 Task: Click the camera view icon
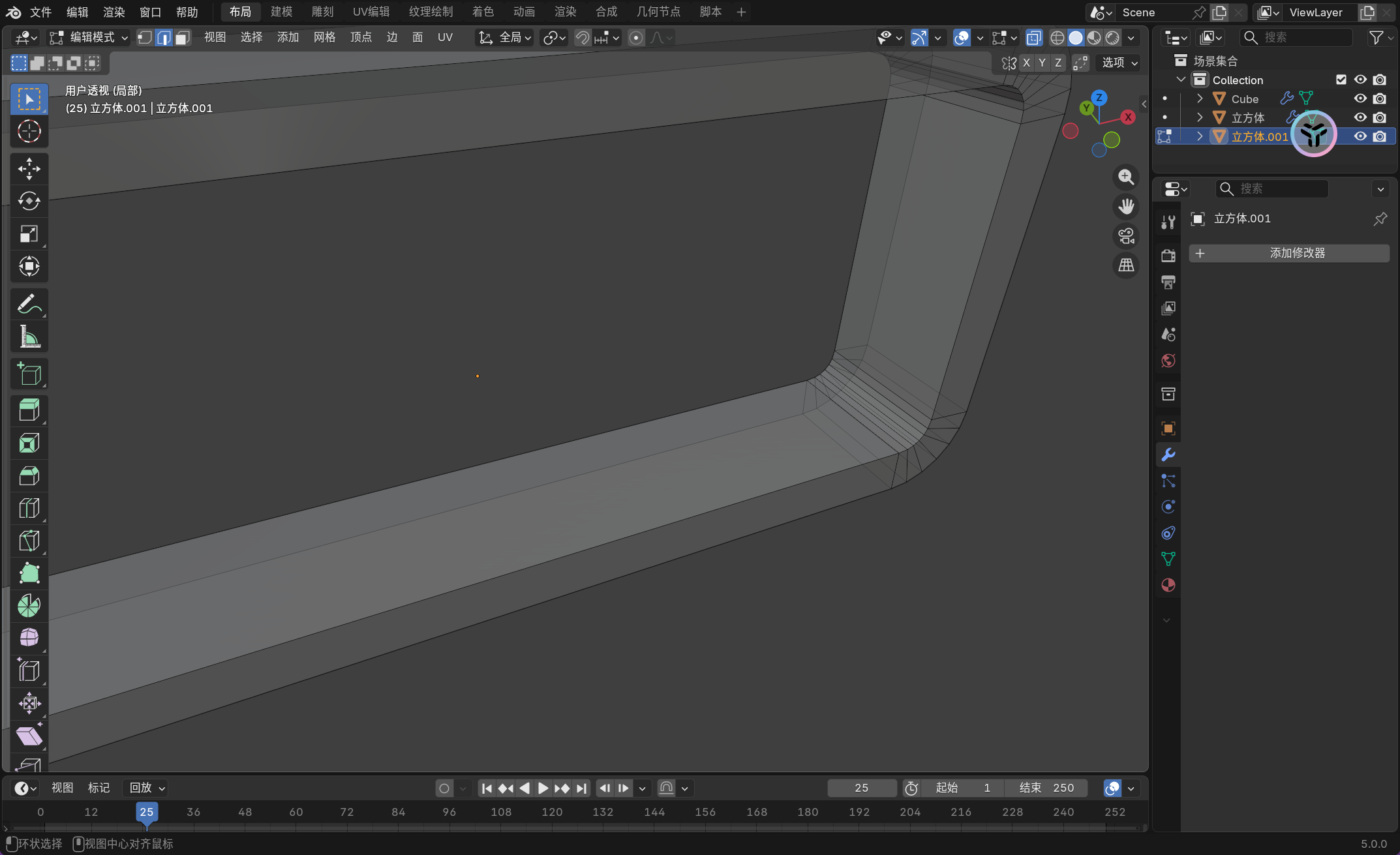(1126, 236)
